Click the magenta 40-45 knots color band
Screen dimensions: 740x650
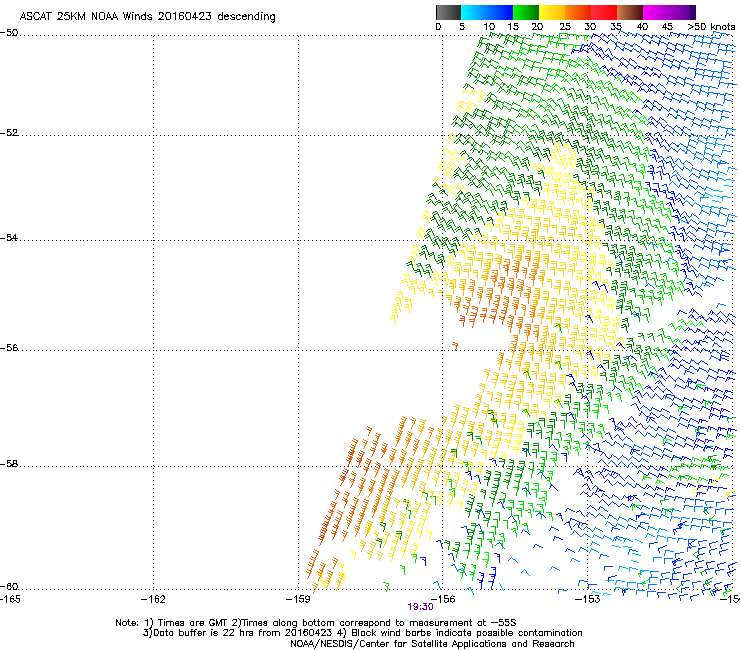[656, 12]
